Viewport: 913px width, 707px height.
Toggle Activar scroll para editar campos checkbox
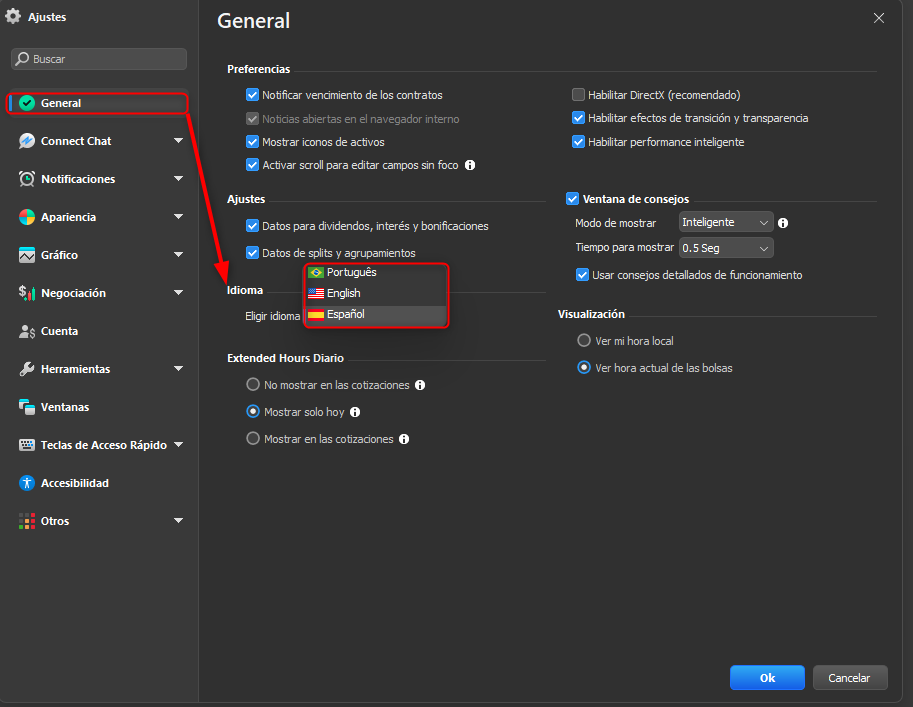pos(252,165)
